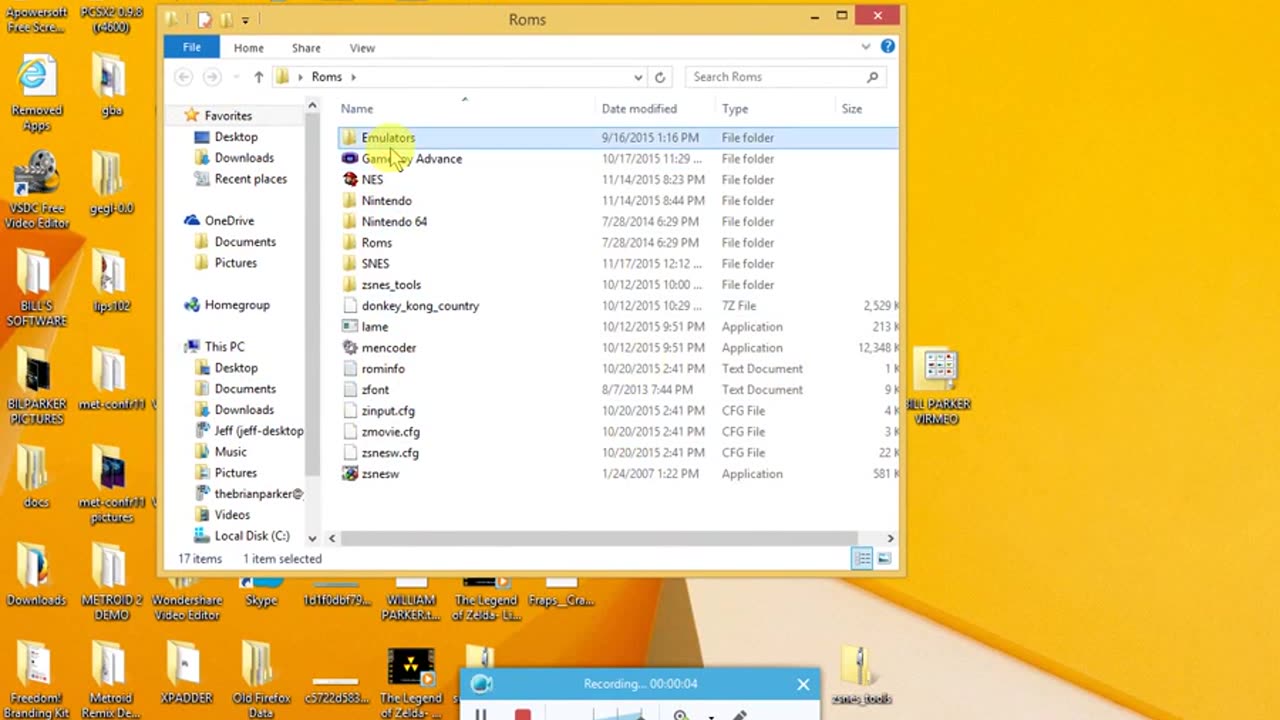Select the donkey_kong_country 7Z file icon
Image resolution: width=1280 pixels, height=720 pixels.
point(349,306)
